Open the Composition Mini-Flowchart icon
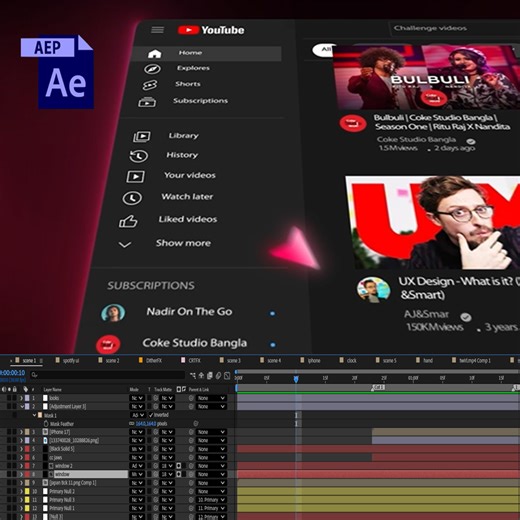Viewport: 520px width, 520px height. tap(193, 376)
